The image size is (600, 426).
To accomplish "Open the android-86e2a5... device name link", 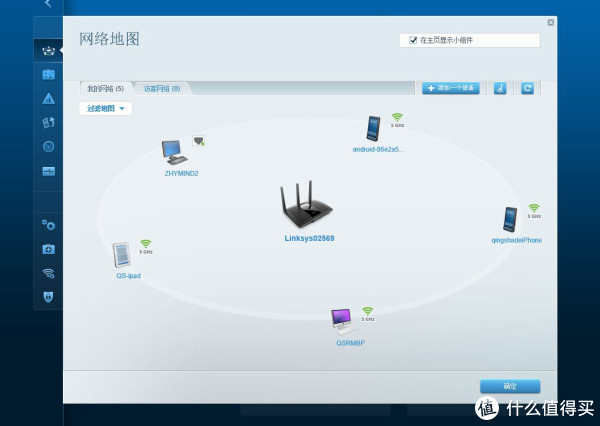I will 378,149.
